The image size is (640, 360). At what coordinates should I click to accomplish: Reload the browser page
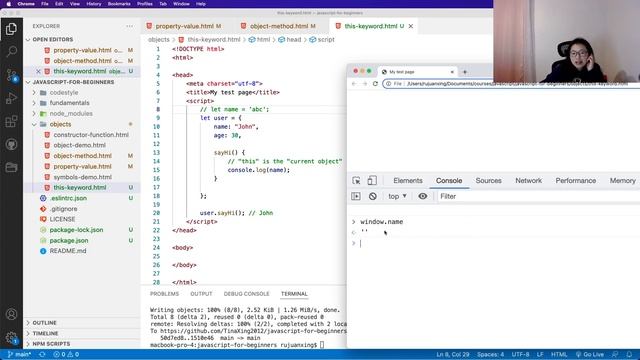click(375, 84)
